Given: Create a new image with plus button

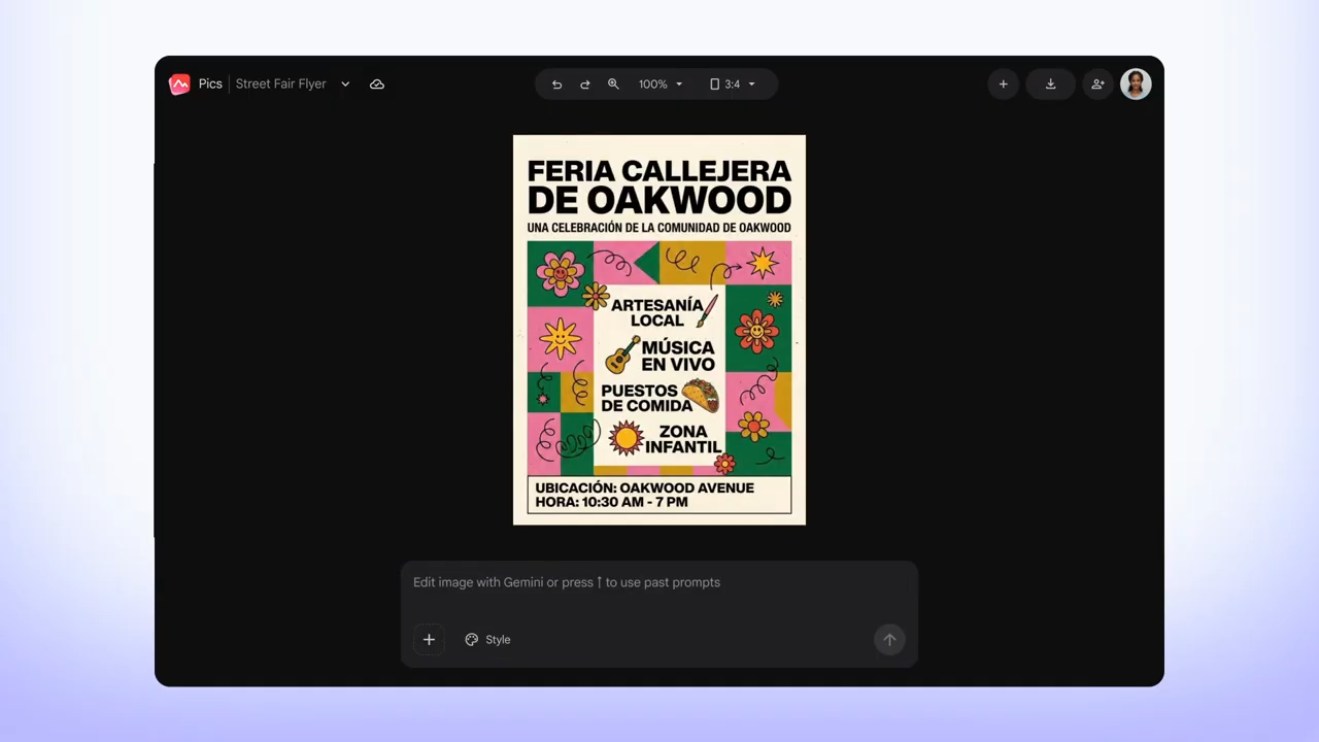Looking at the screenshot, I should point(1003,84).
